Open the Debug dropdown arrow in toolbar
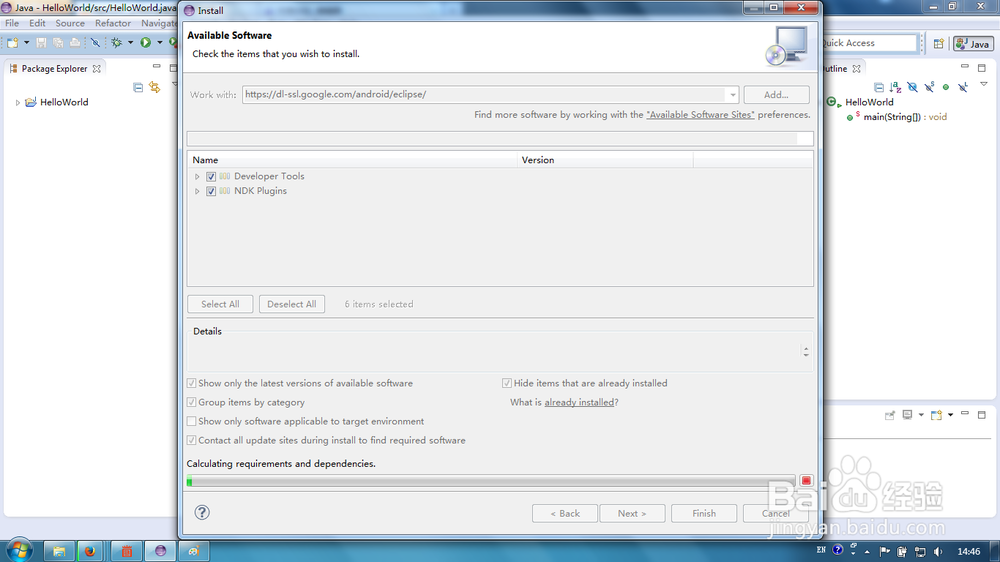 click(x=130, y=43)
